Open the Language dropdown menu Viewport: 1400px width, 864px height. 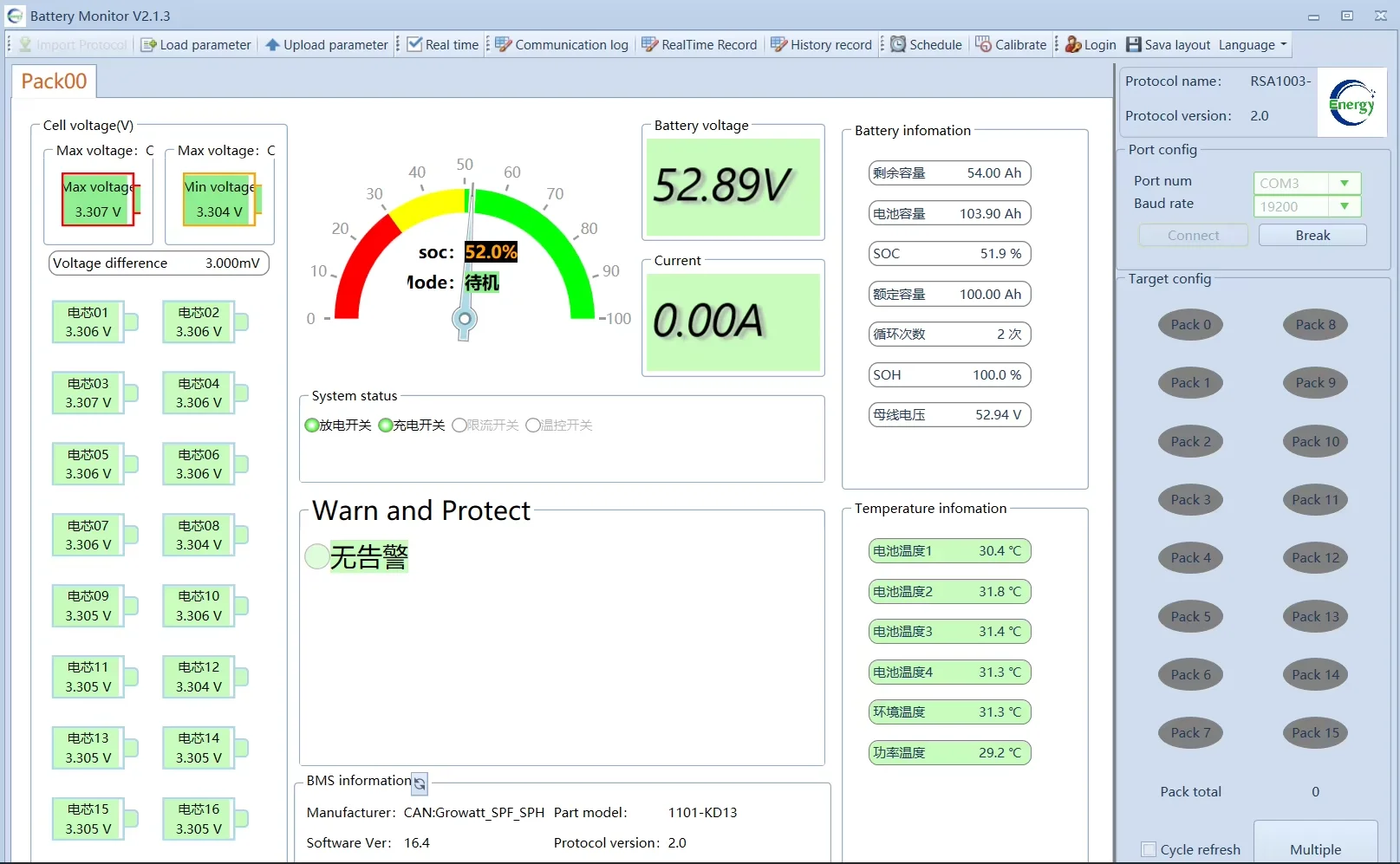coord(1253,45)
